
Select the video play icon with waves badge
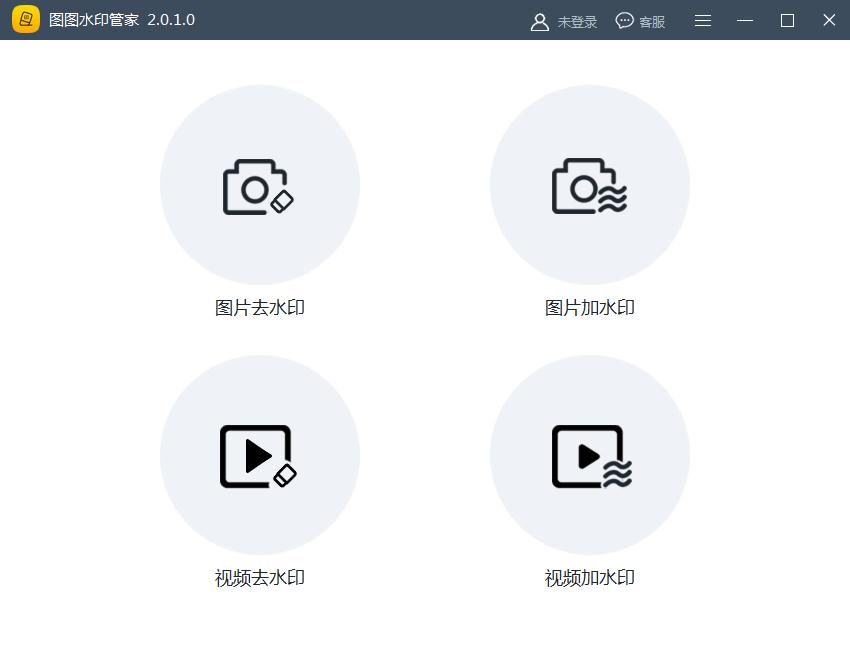click(590, 455)
